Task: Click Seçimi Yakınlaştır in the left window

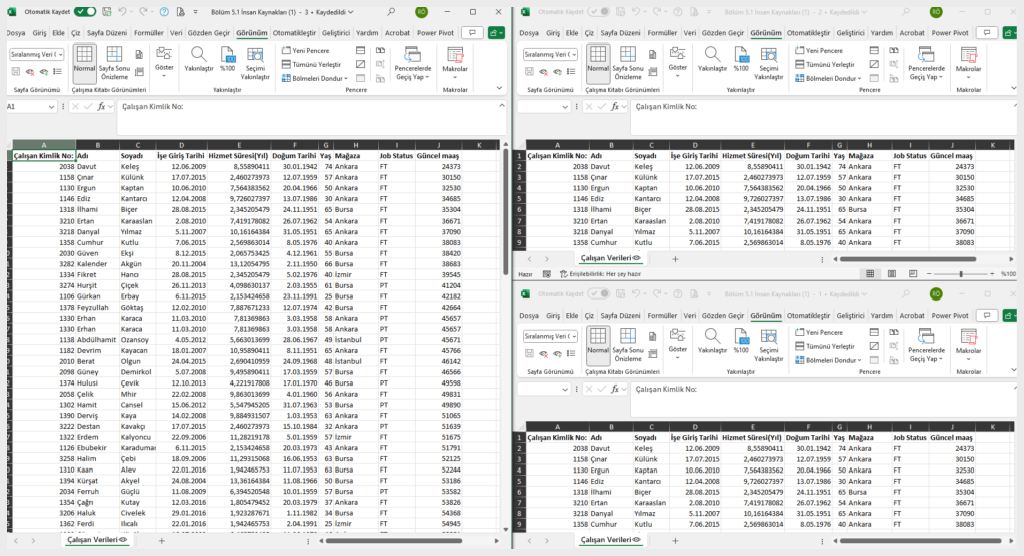Action: click(x=255, y=63)
